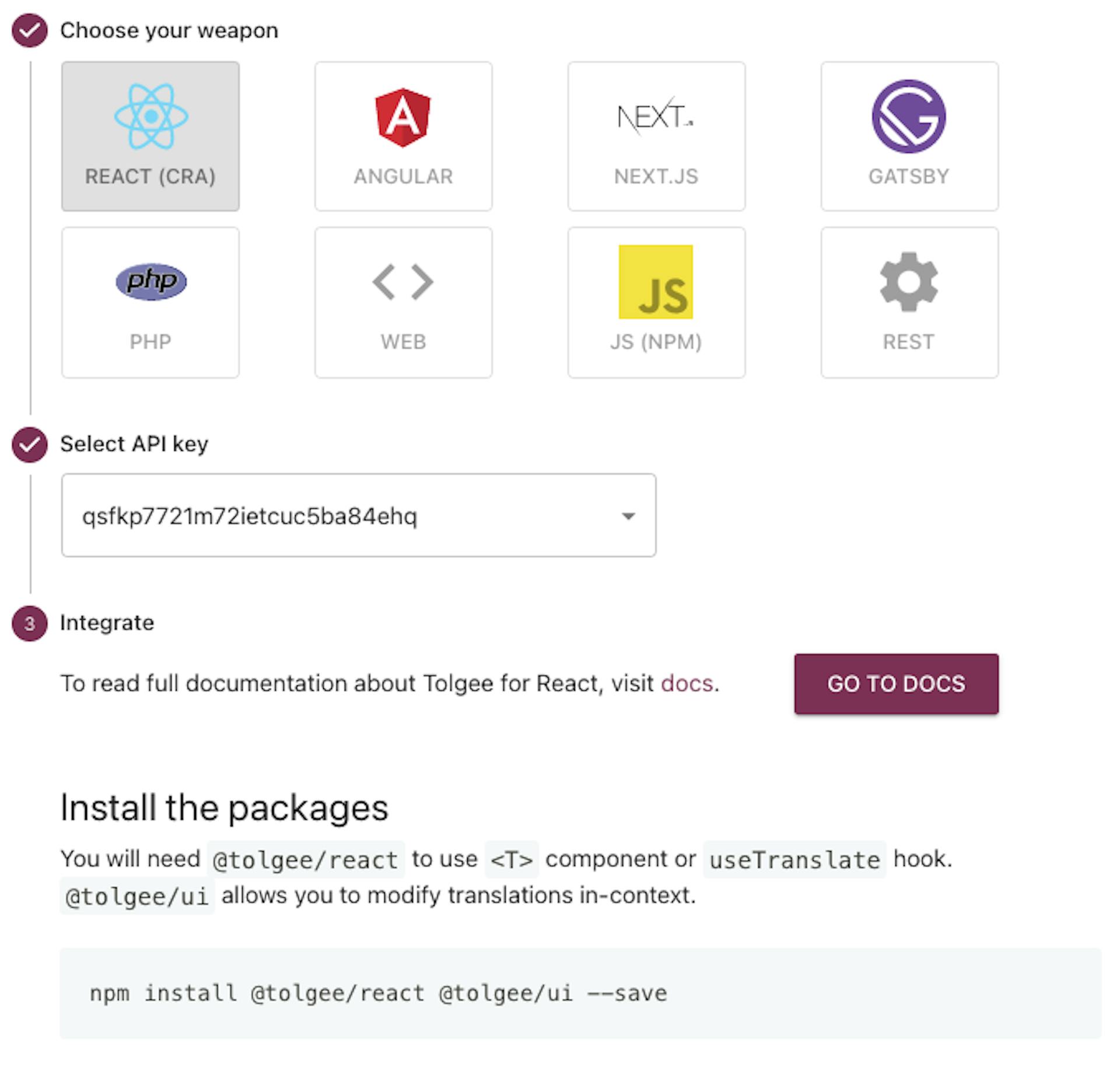This screenshot has width=1120, height=1067.
Task: Select the Gatsby integration card
Action: pos(909,137)
